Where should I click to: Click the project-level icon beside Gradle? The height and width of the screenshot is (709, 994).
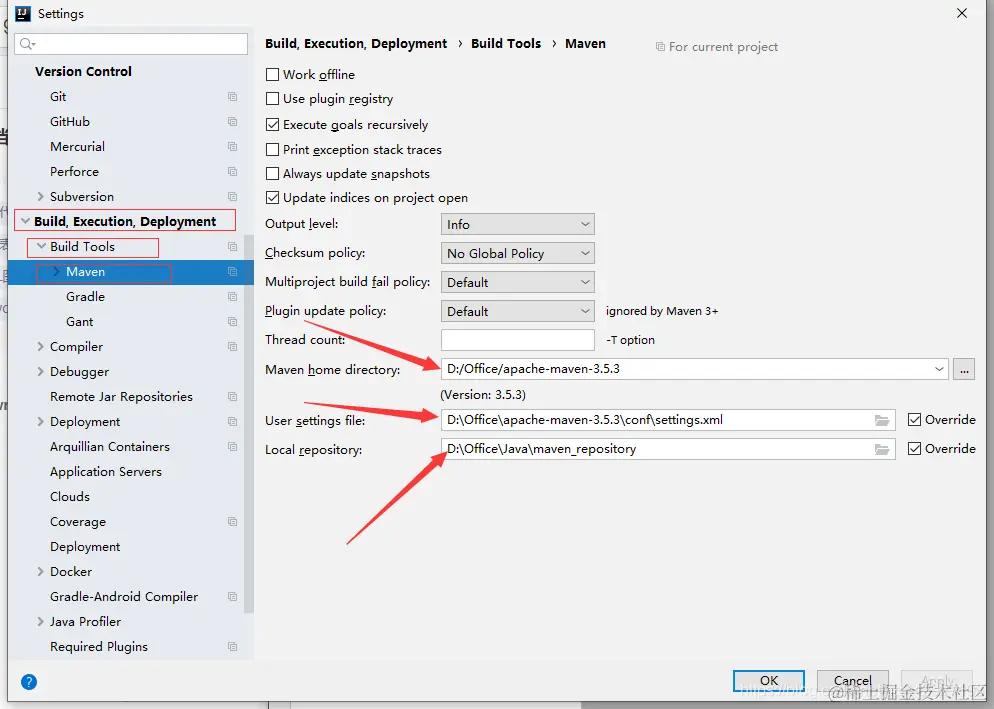click(232, 297)
